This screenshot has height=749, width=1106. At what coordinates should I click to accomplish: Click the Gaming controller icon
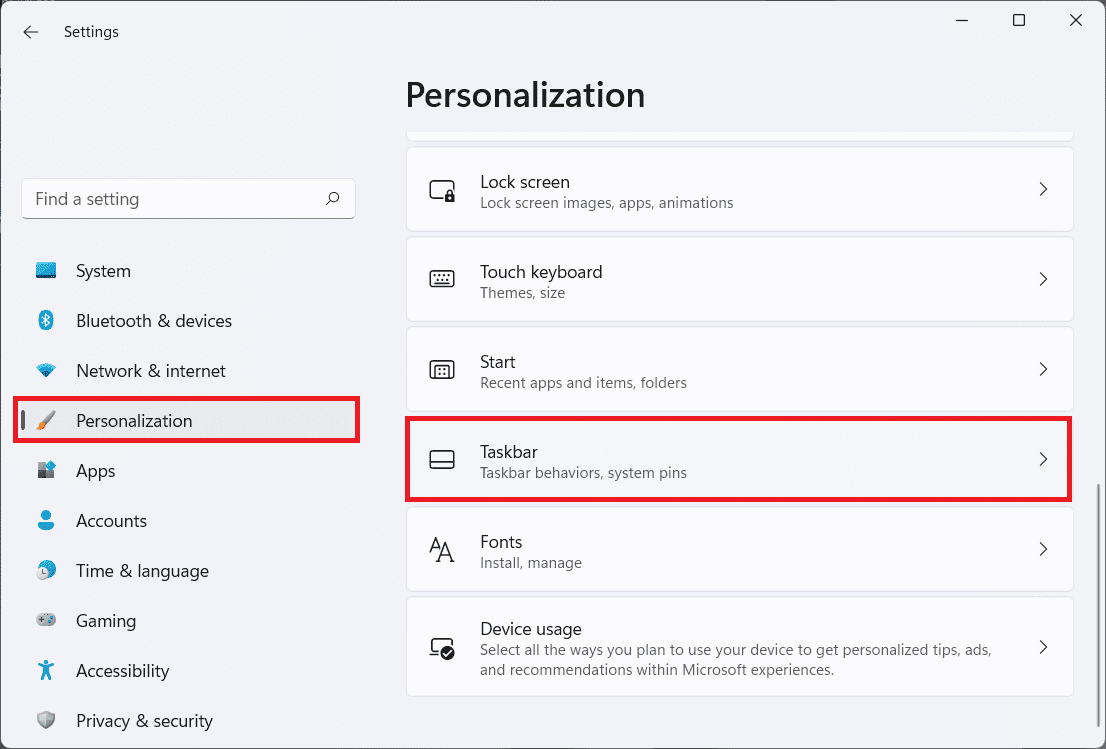click(x=46, y=620)
